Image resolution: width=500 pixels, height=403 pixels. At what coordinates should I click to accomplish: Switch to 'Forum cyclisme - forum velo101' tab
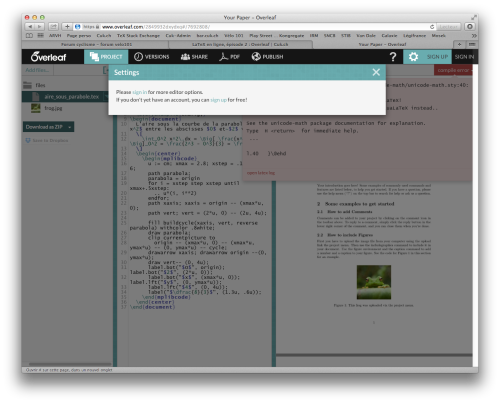(96, 44)
